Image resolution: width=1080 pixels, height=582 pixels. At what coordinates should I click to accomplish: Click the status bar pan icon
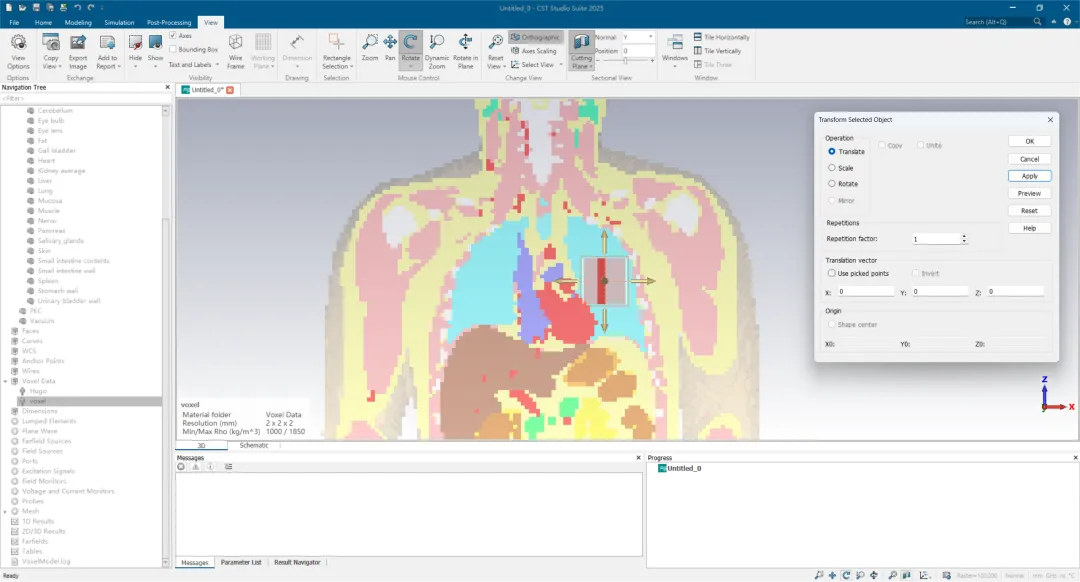[x=832, y=575]
